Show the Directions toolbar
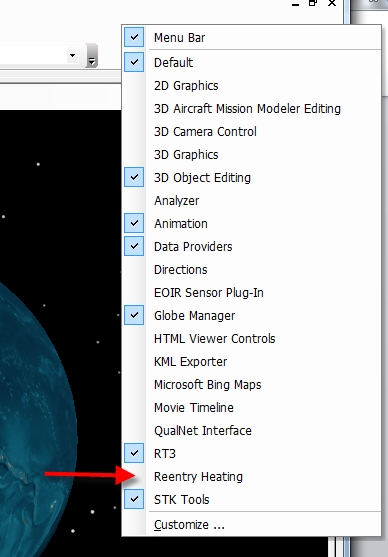This screenshot has width=388, height=557. pos(252,270)
